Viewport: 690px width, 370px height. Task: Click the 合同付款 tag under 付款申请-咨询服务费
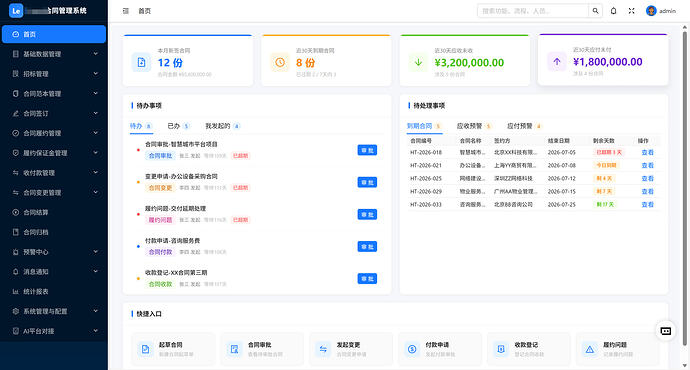point(160,252)
